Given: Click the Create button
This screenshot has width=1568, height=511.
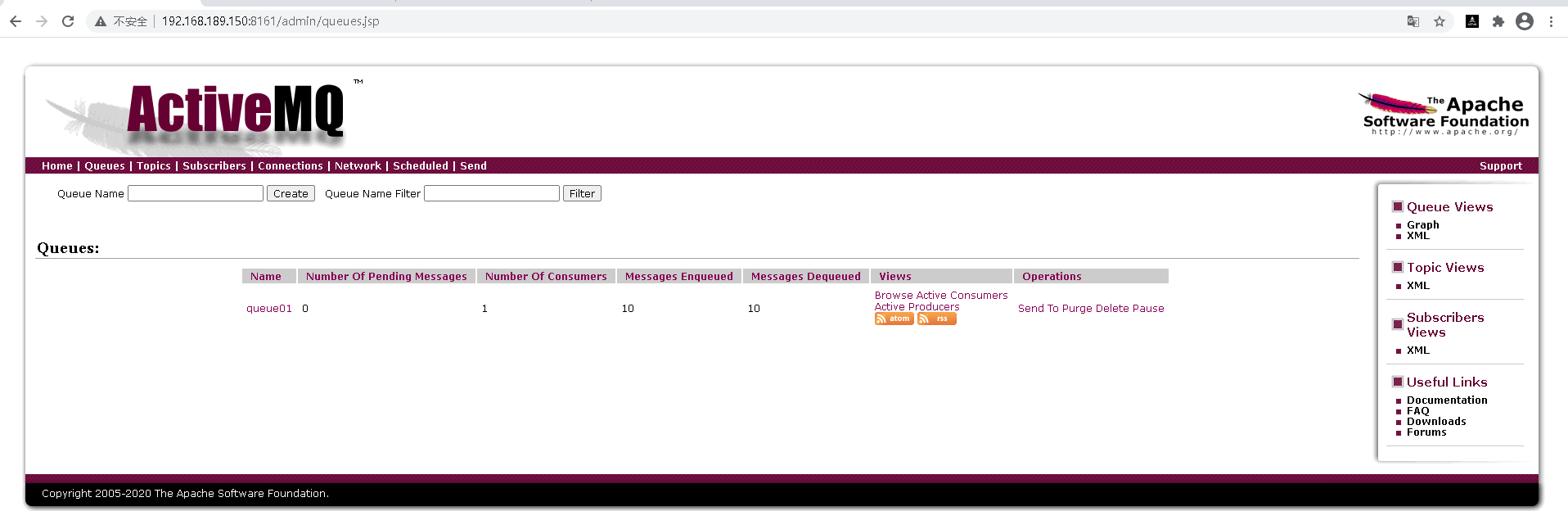Looking at the screenshot, I should 291,193.
